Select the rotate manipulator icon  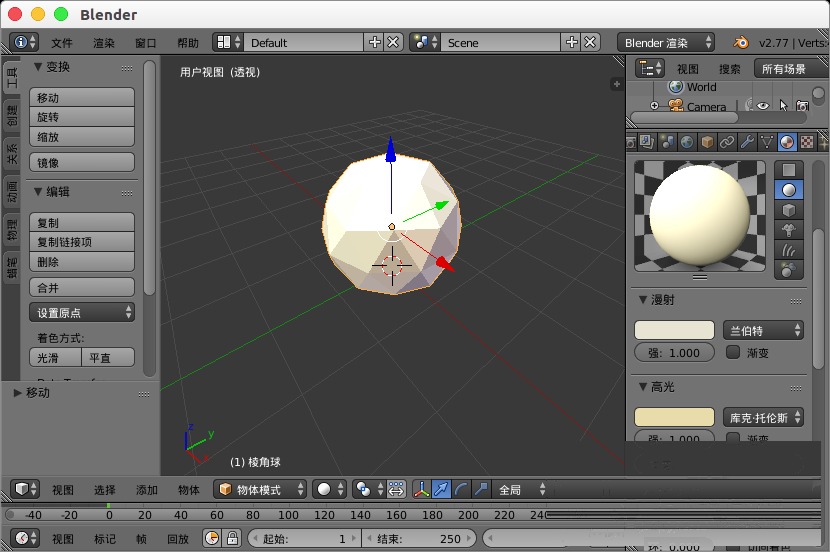click(x=461, y=489)
